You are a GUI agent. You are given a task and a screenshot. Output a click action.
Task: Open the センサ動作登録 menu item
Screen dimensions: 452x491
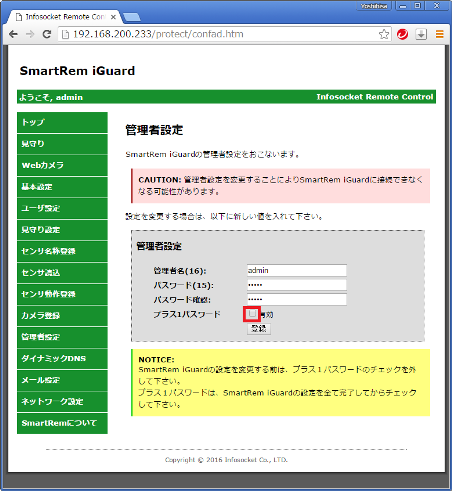coord(62,294)
